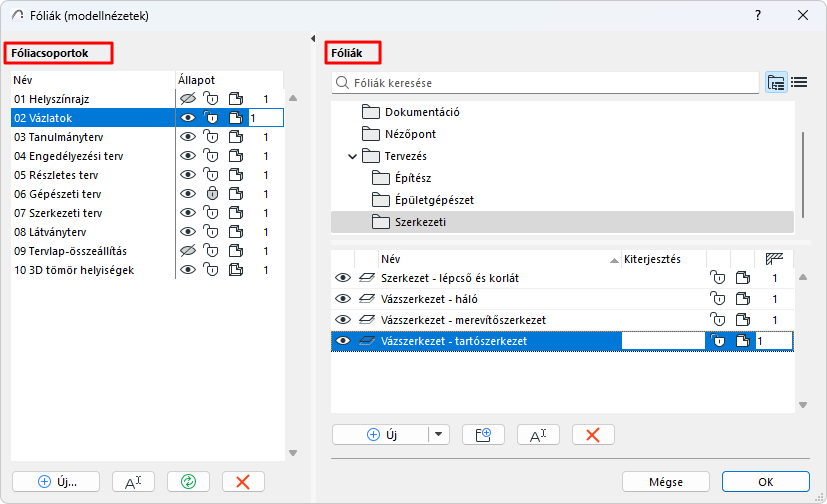Switch to folder tree view of layers
The image size is (827, 504).
775,83
